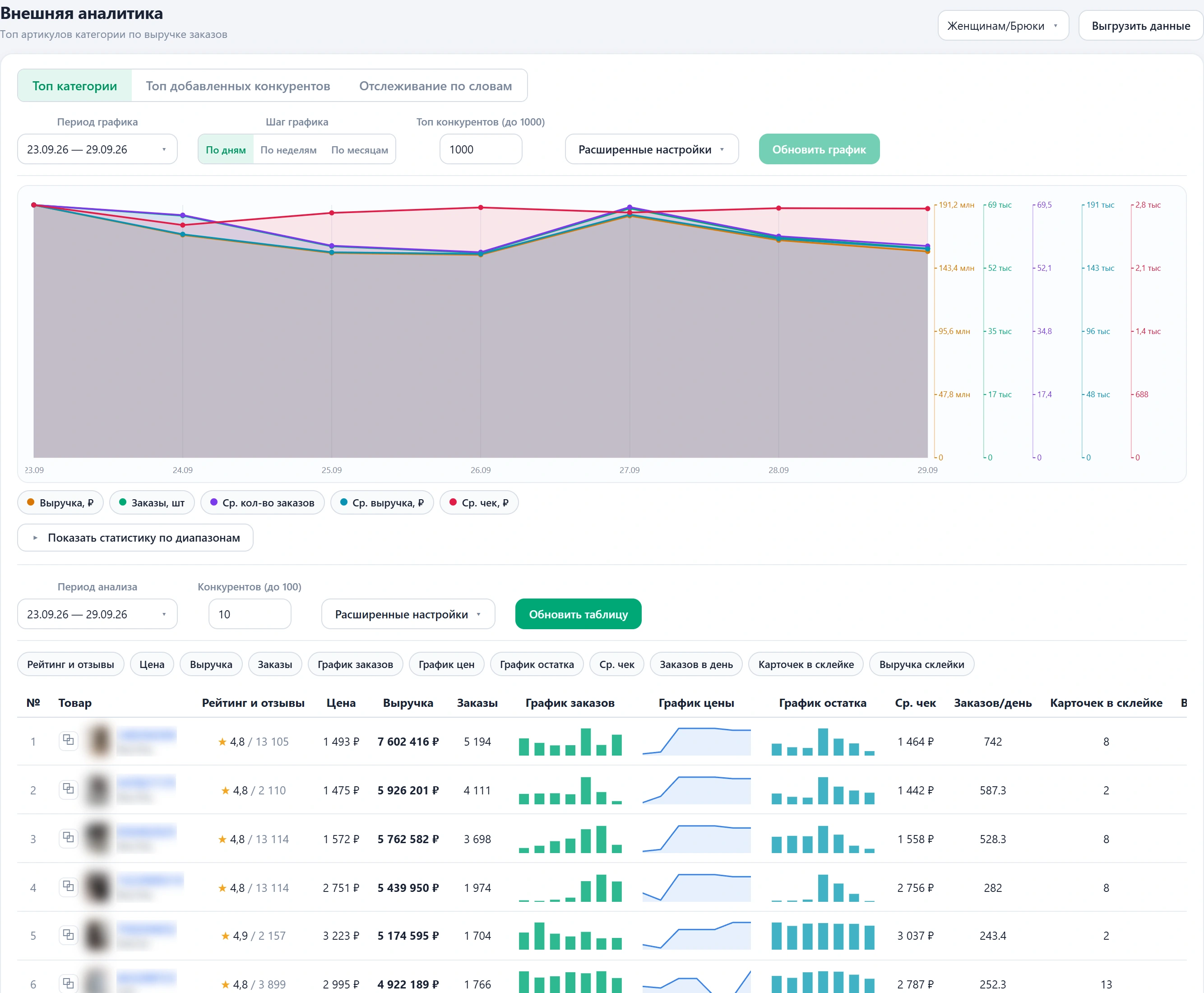Screen dimensions: 1204x993
Task: Click the copy icon in row 2
Action: click(68, 789)
